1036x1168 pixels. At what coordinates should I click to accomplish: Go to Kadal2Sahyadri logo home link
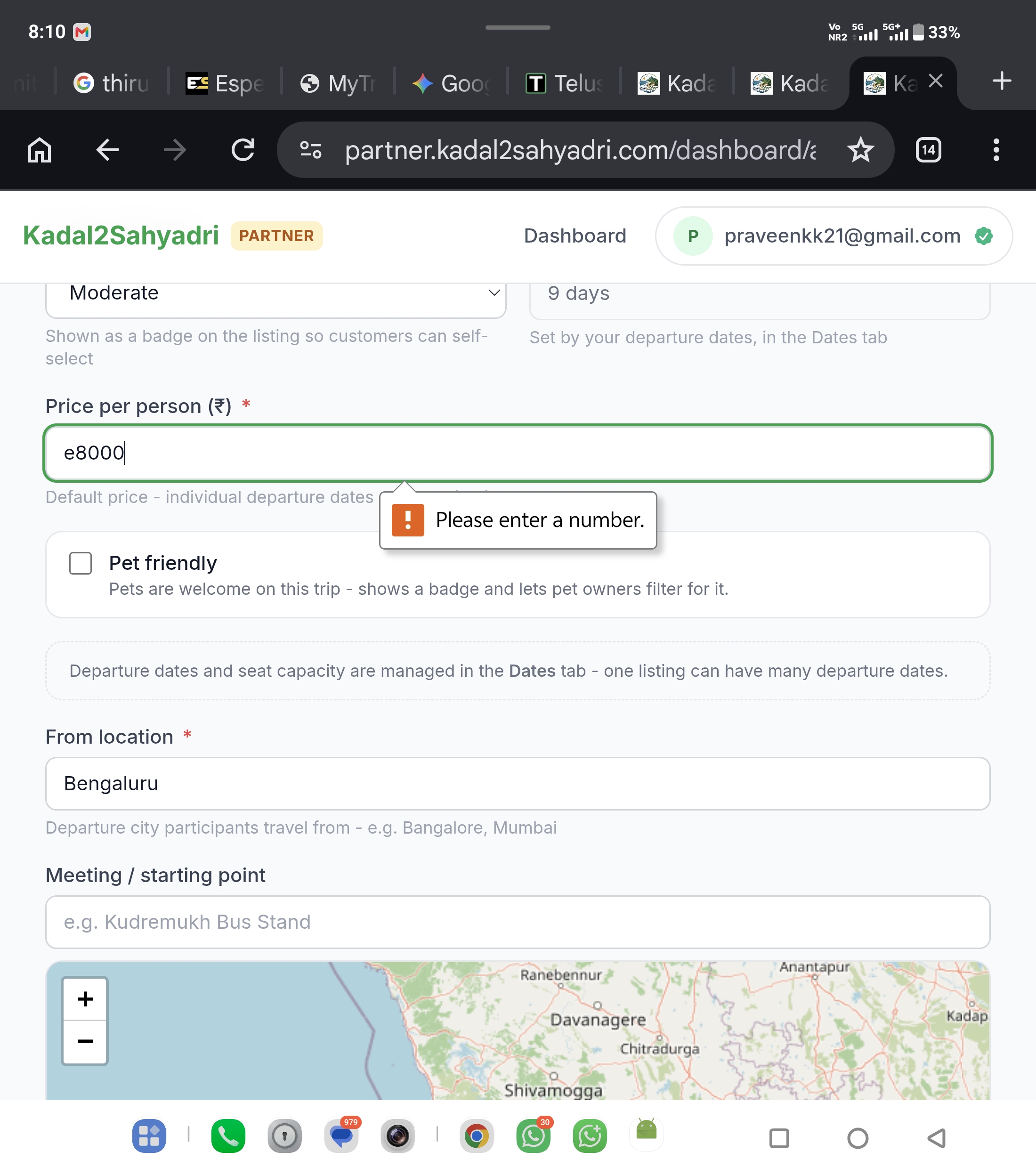[x=121, y=236]
